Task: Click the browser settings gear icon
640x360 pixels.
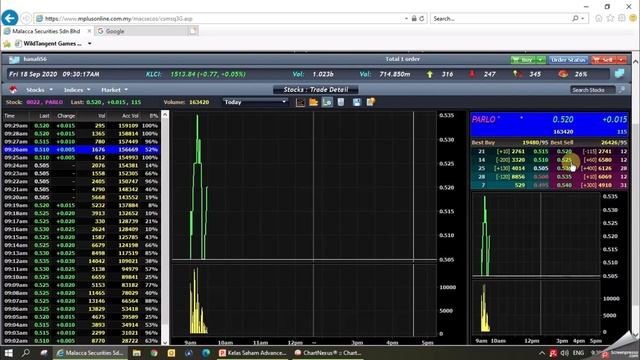Action: [622, 18]
